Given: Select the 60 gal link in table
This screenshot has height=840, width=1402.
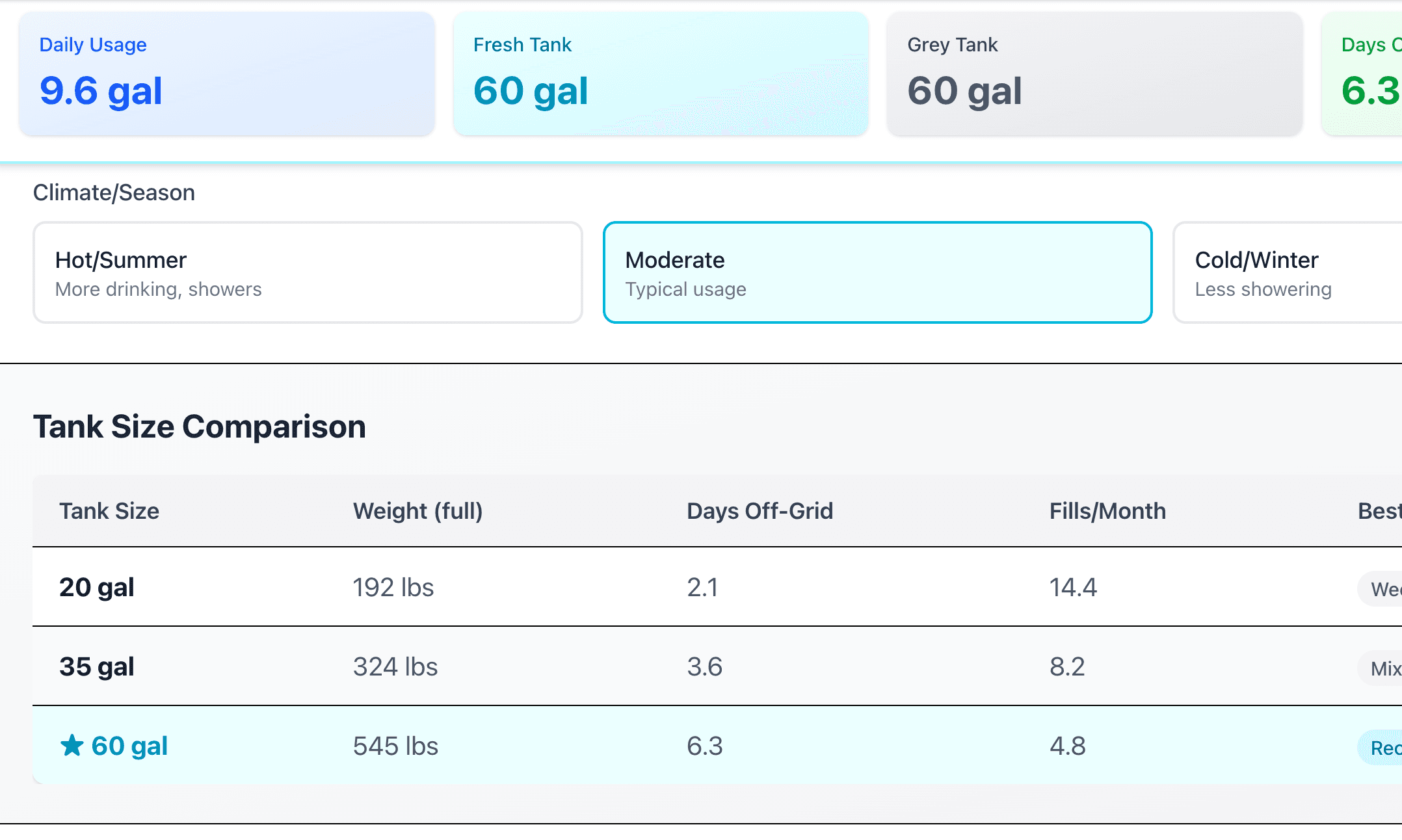Looking at the screenshot, I should pyautogui.click(x=129, y=746).
